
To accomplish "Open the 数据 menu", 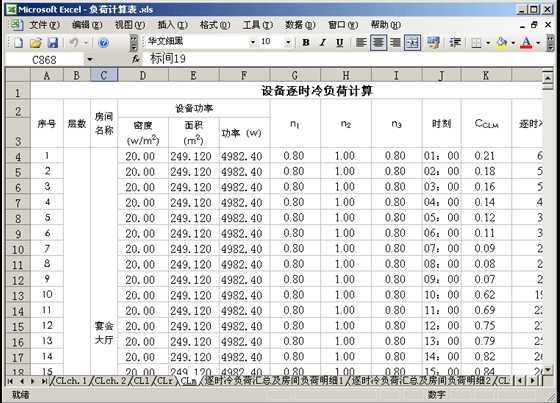I will tap(300, 25).
